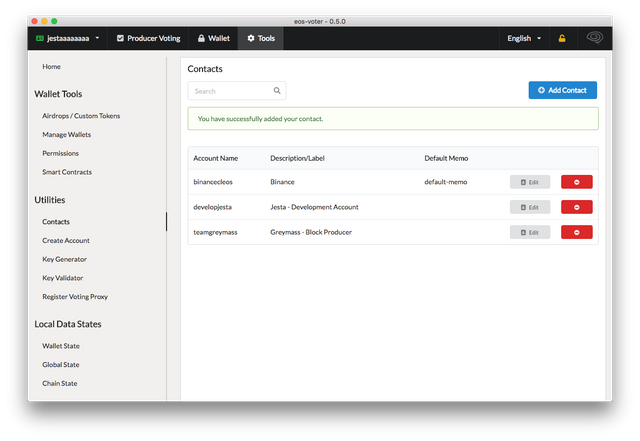This screenshot has width=640, height=441.
Task: Delete the binancecleos contact
Action: tap(576, 182)
